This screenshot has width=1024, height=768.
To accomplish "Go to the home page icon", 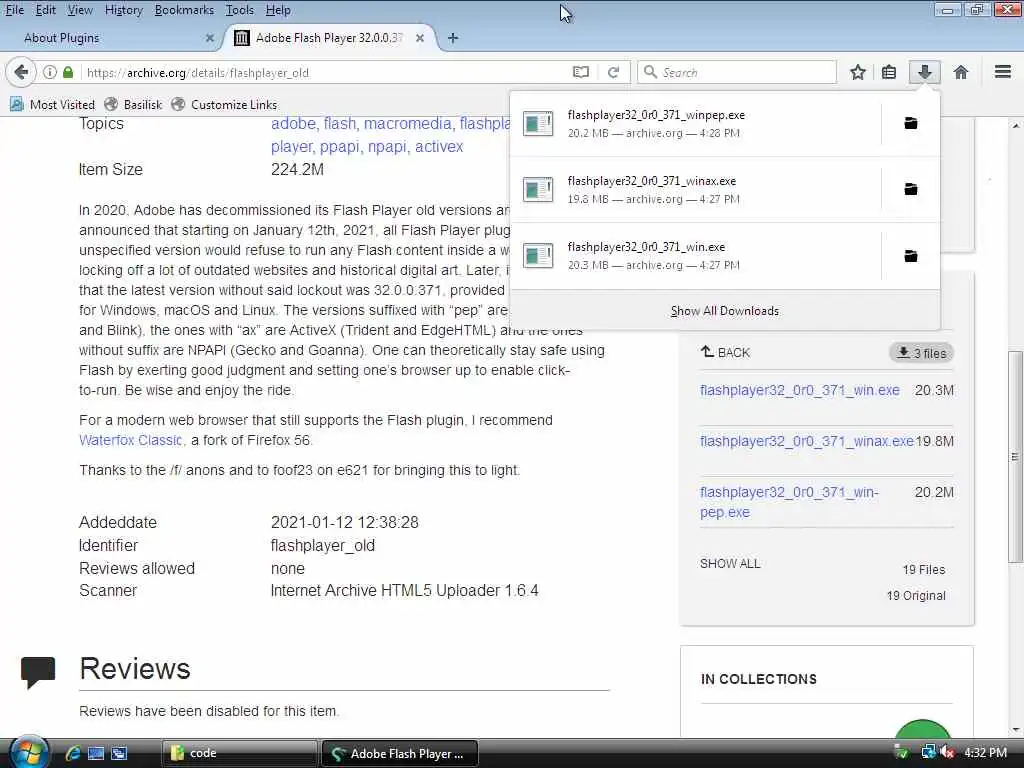I will 961,72.
